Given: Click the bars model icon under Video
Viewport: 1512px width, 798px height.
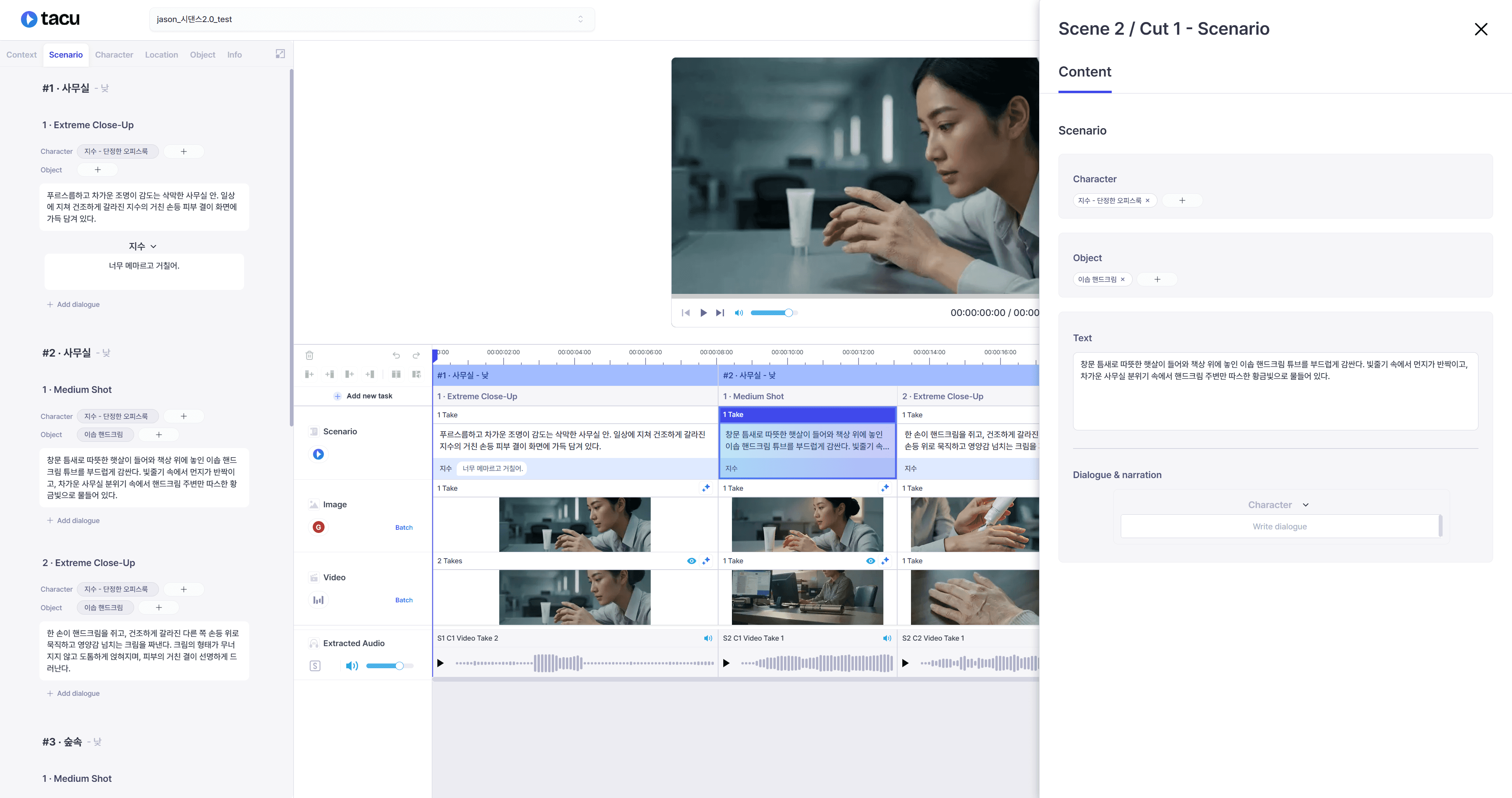Looking at the screenshot, I should click(x=318, y=600).
